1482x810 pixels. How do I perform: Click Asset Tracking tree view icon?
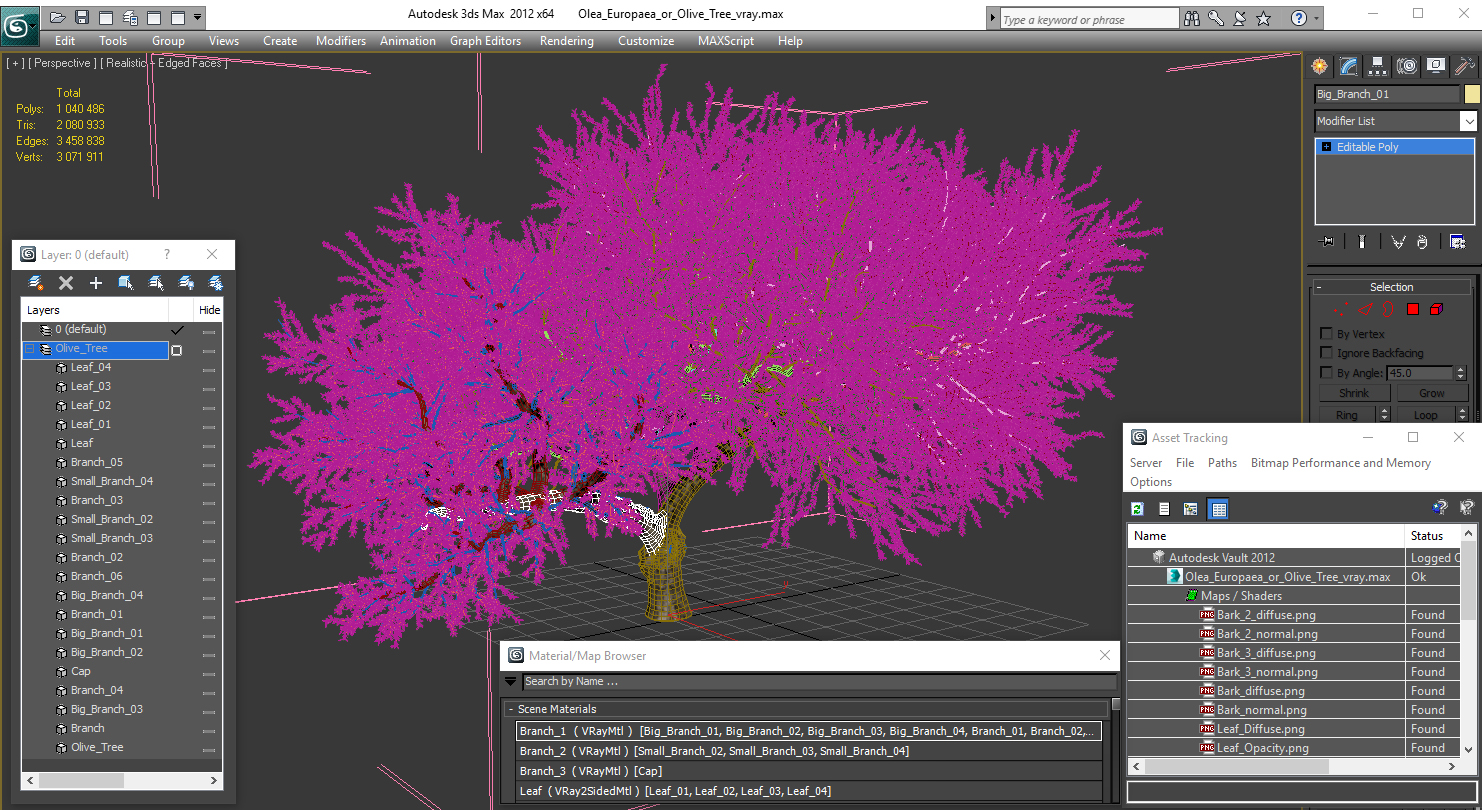click(1190, 509)
